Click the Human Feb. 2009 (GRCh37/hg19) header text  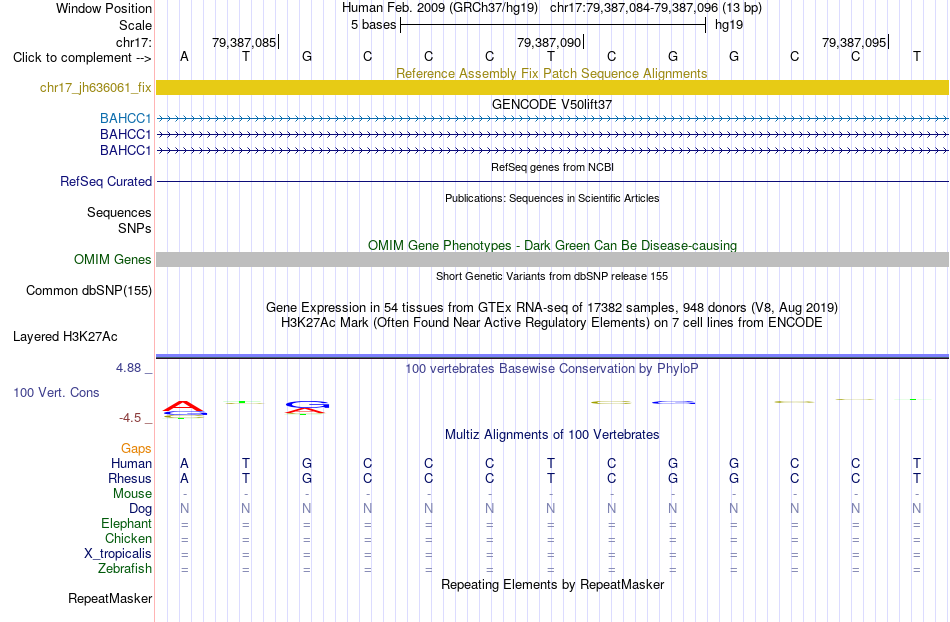[439, 8]
